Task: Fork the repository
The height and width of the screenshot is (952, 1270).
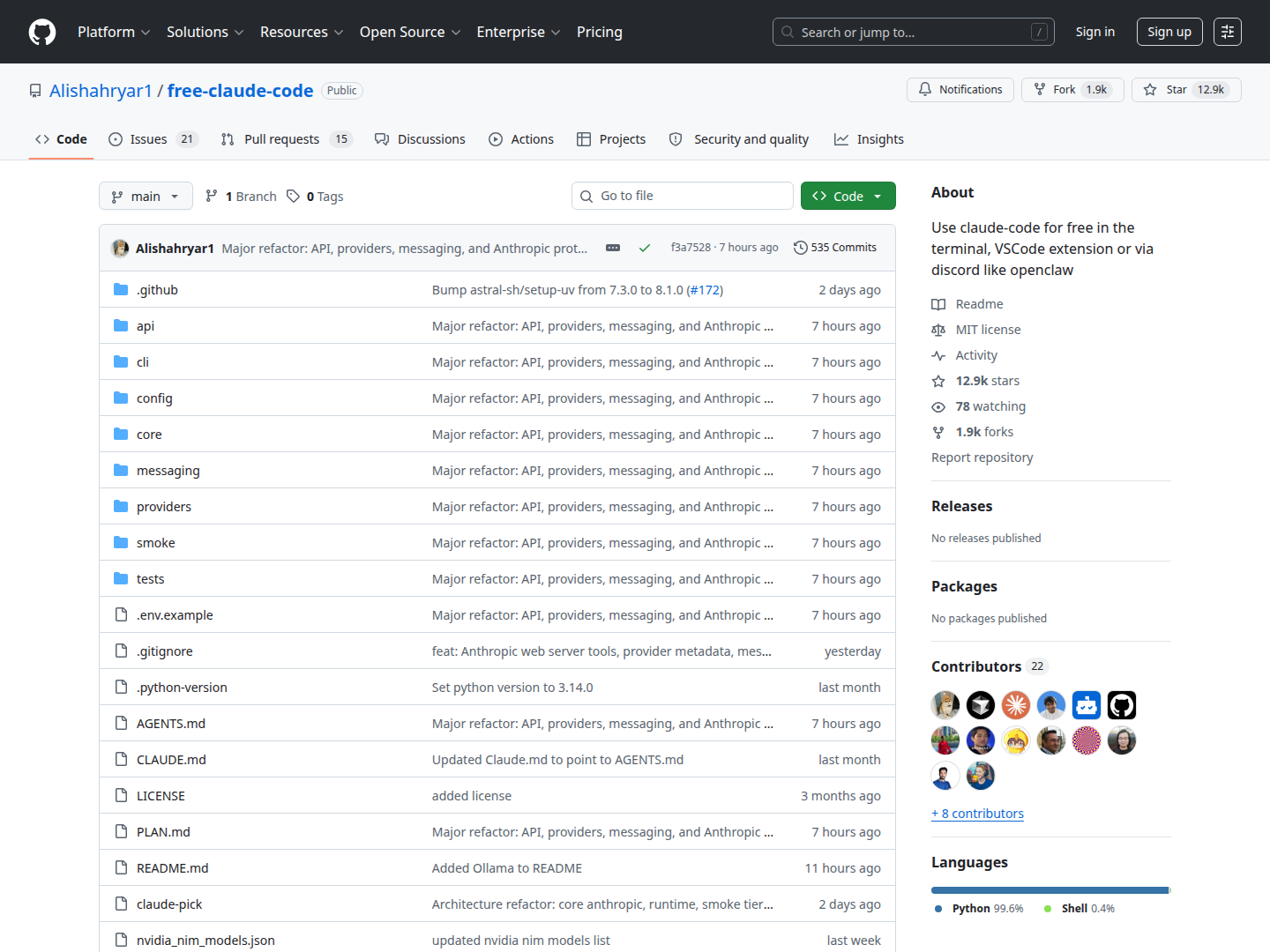Action: pyautogui.click(x=1072, y=90)
